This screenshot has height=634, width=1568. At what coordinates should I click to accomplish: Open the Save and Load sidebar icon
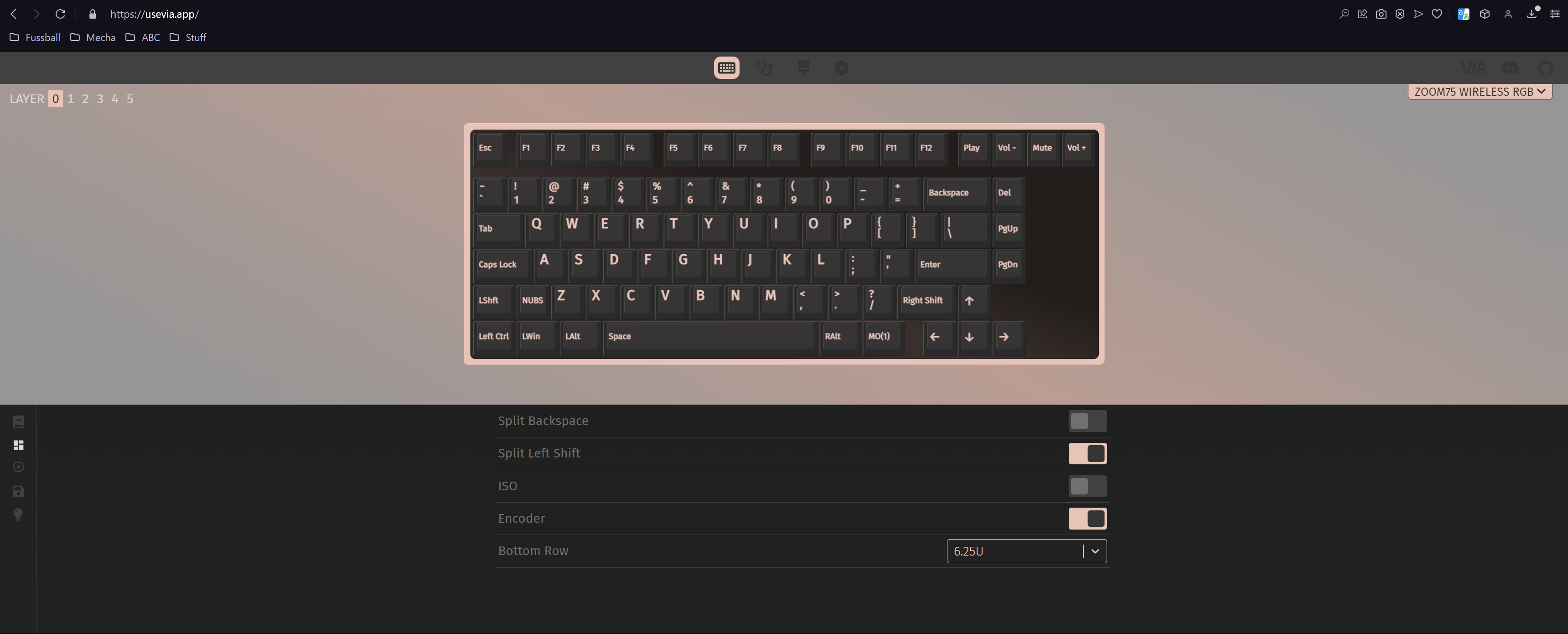click(18, 491)
